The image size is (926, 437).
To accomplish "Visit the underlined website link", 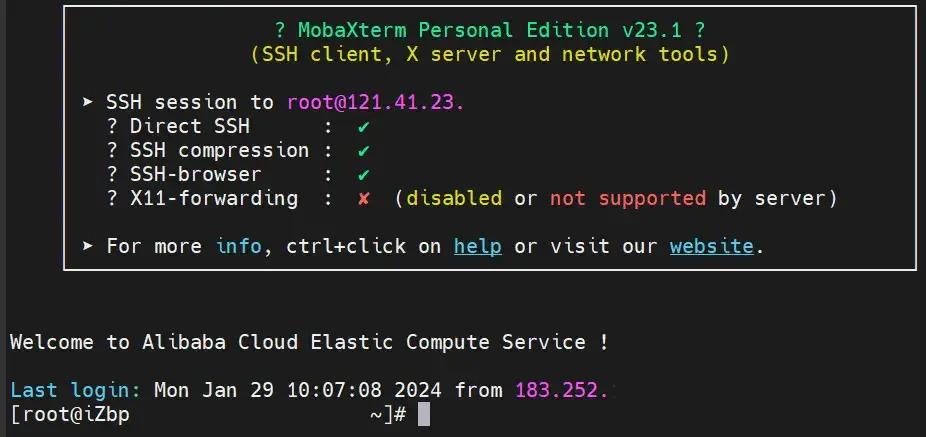I will click(x=712, y=246).
